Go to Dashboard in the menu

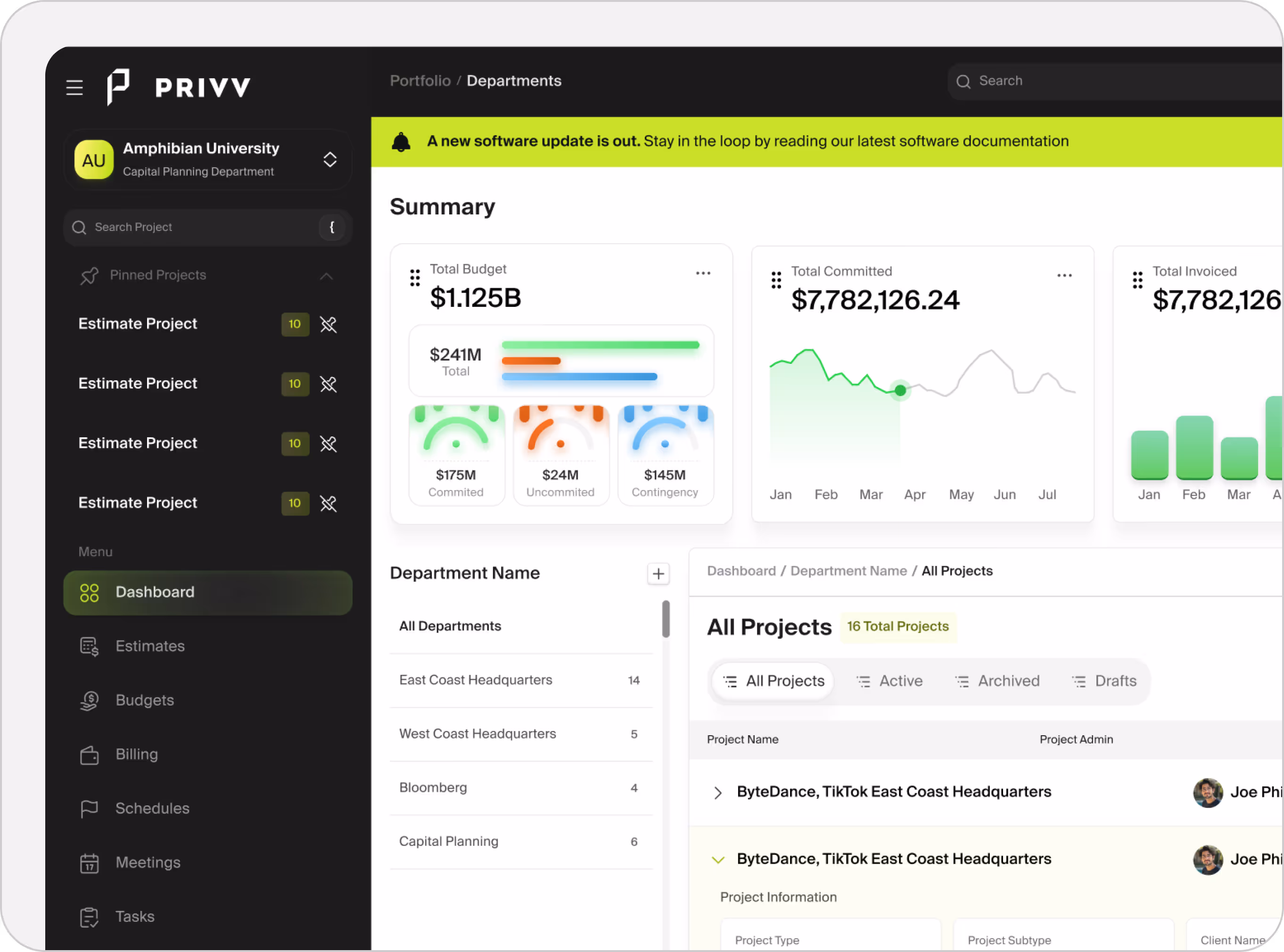coord(207,592)
